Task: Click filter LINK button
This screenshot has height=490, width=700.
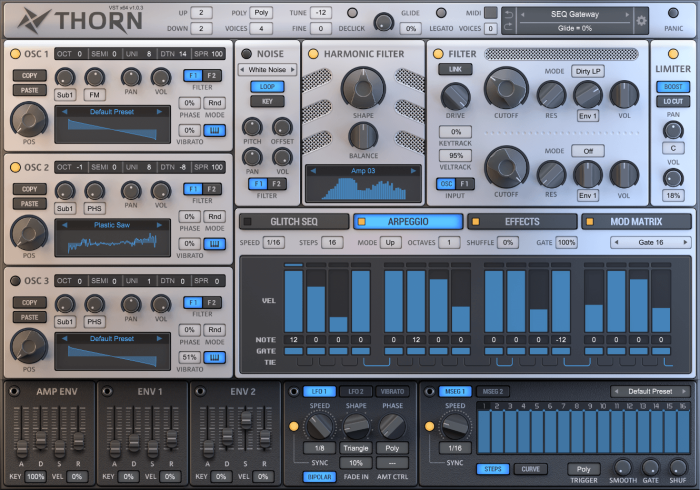Action: tap(455, 69)
